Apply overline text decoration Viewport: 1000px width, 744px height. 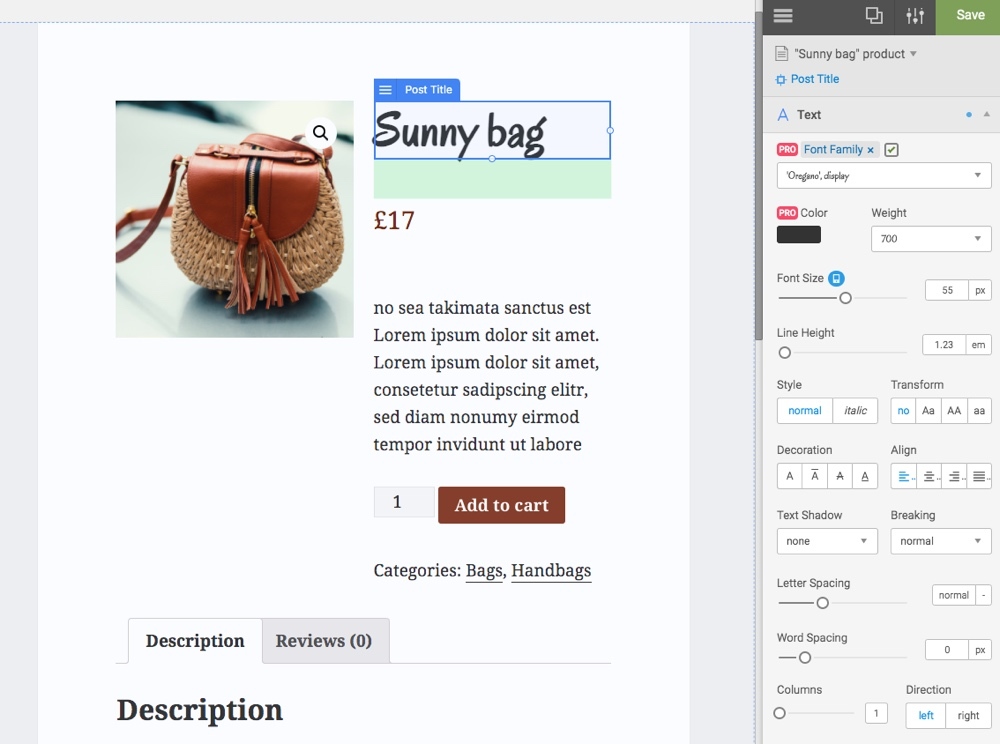click(x=815, y=476)
